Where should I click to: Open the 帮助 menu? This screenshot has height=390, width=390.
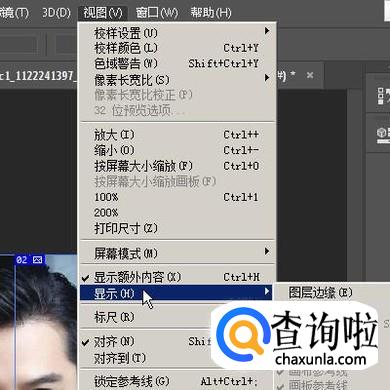click(x=211, y=13)
